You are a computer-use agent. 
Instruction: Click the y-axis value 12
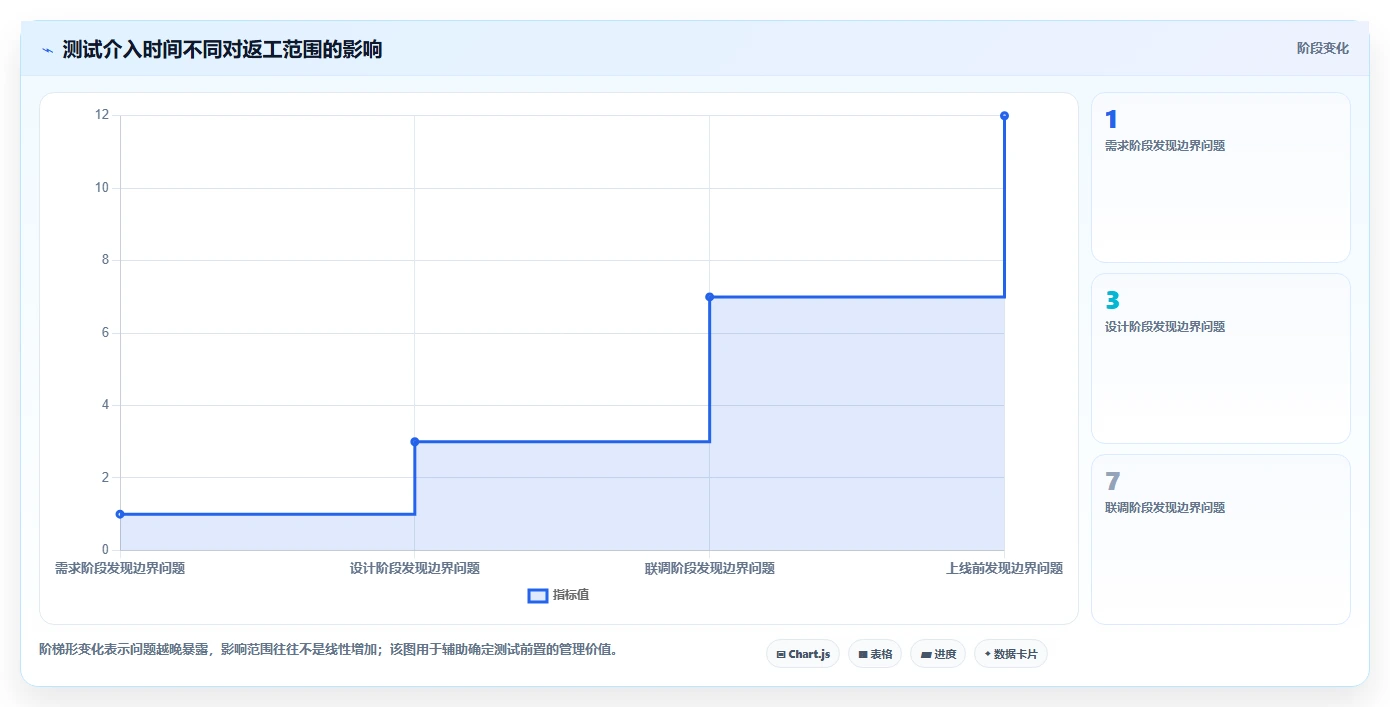click(x=102, y=115)
